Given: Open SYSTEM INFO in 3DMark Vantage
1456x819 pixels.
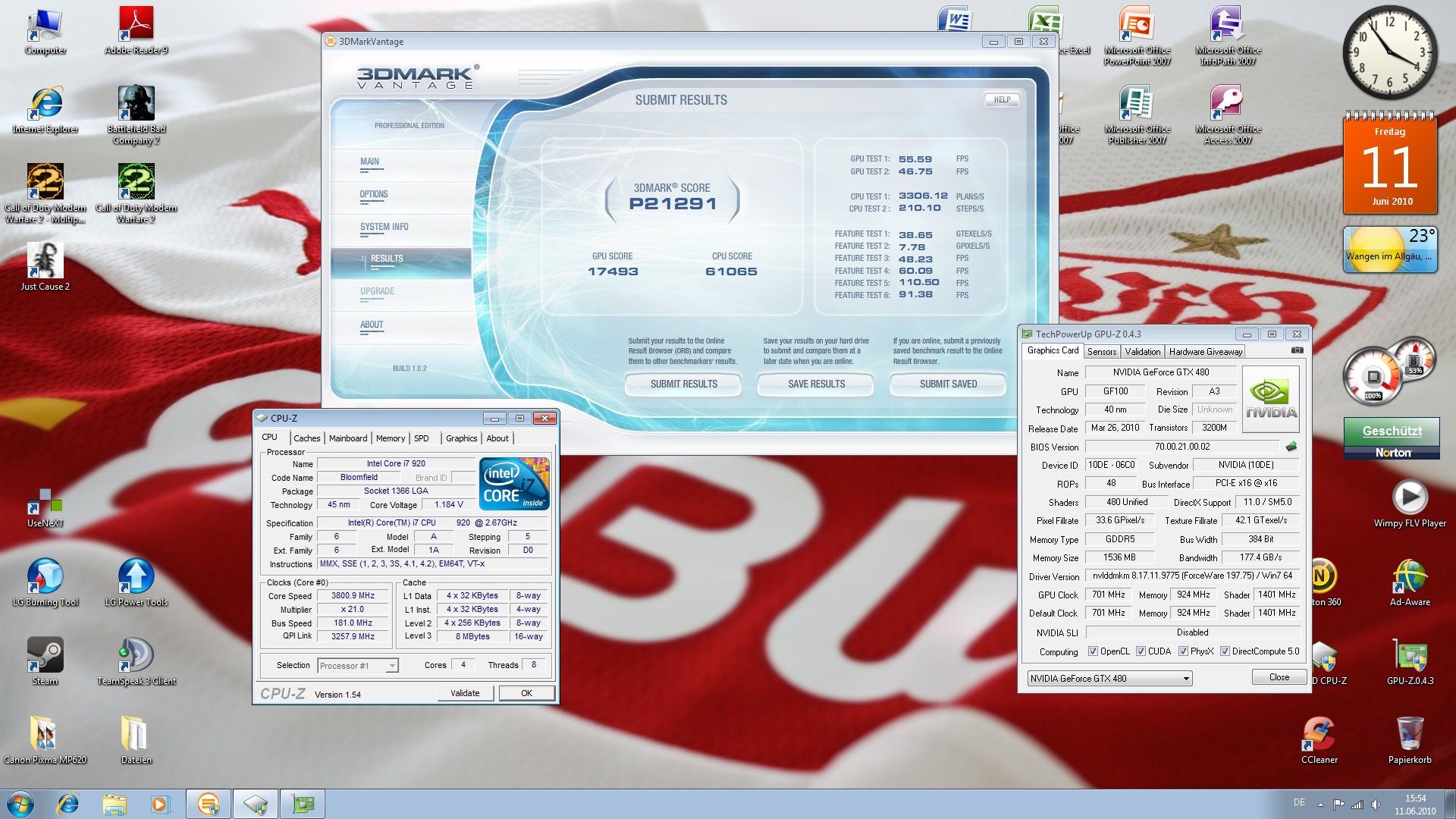Looking at the screenshot, I should coord(384,227).
